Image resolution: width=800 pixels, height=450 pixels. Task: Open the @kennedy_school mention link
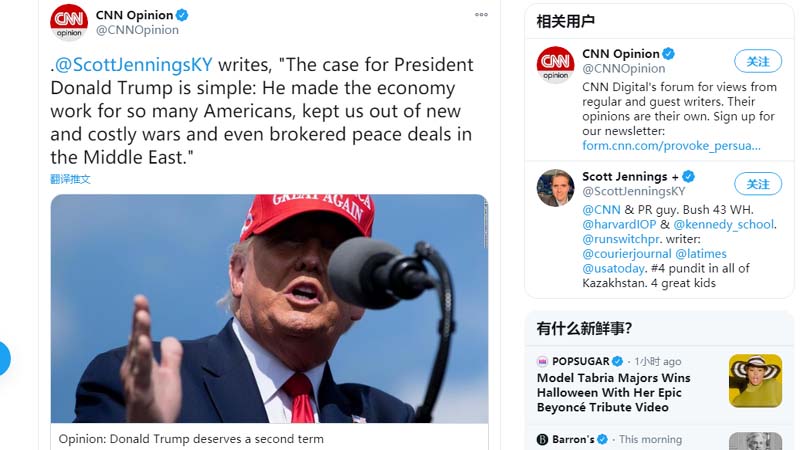click(724, 224)
